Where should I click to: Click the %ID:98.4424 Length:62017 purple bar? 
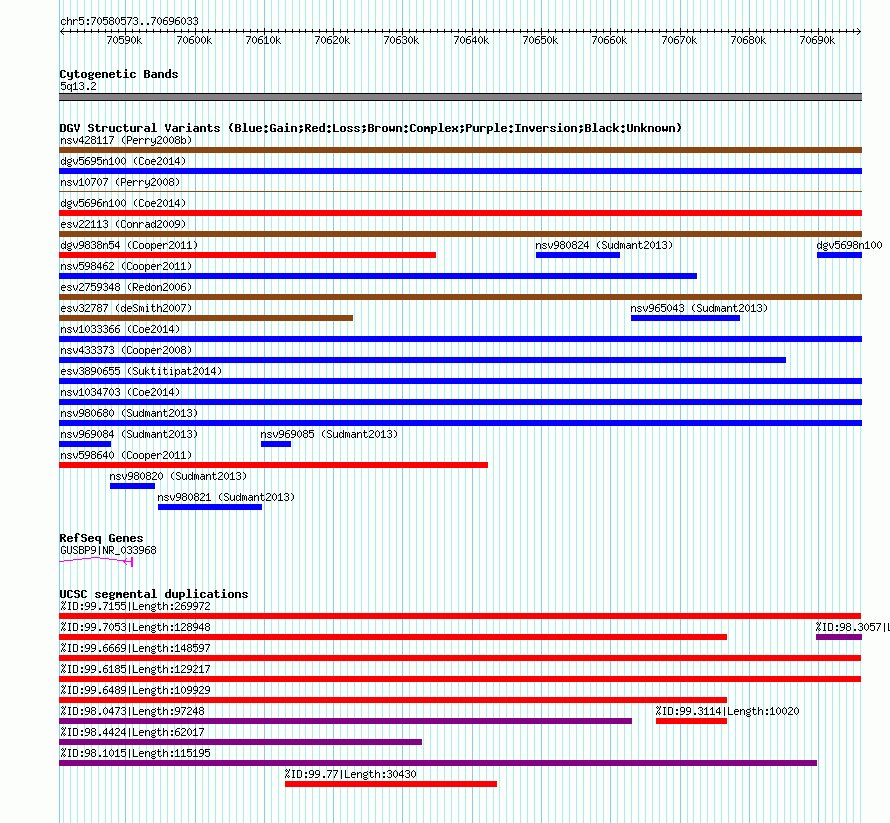(x=241, y=742)
